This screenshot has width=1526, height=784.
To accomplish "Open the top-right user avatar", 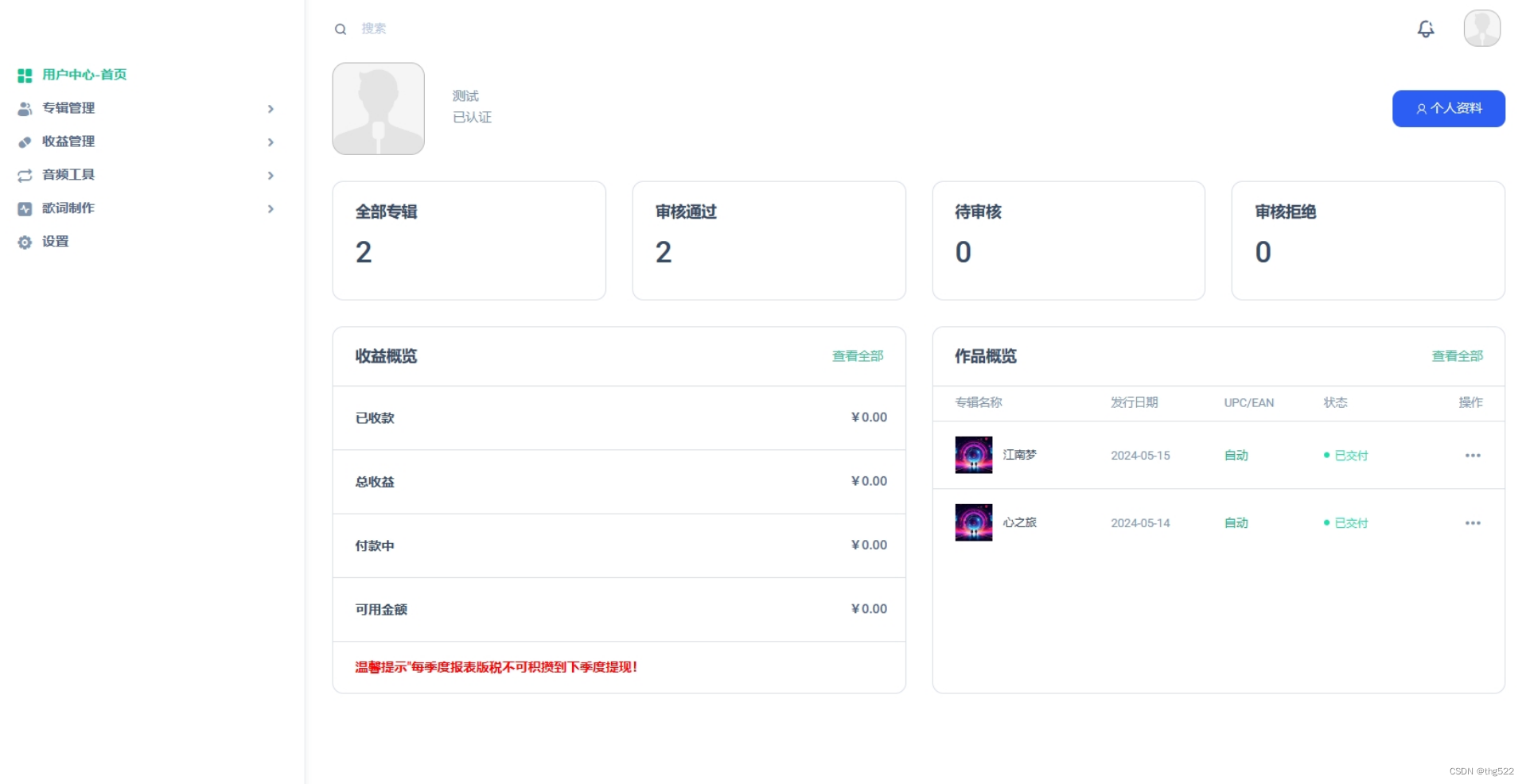I will pos(1481,29).
